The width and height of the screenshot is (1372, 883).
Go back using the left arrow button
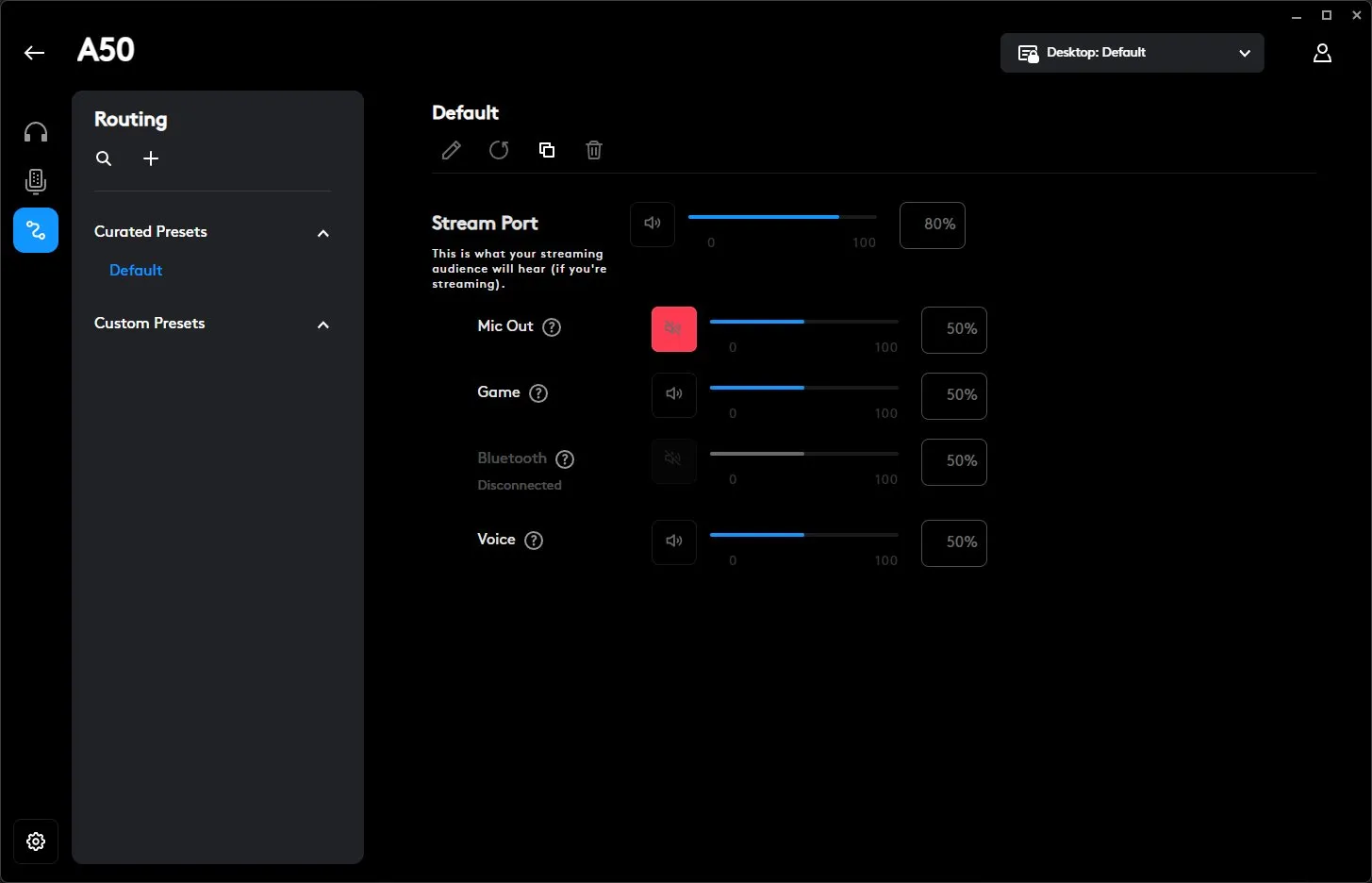point(35,53)
